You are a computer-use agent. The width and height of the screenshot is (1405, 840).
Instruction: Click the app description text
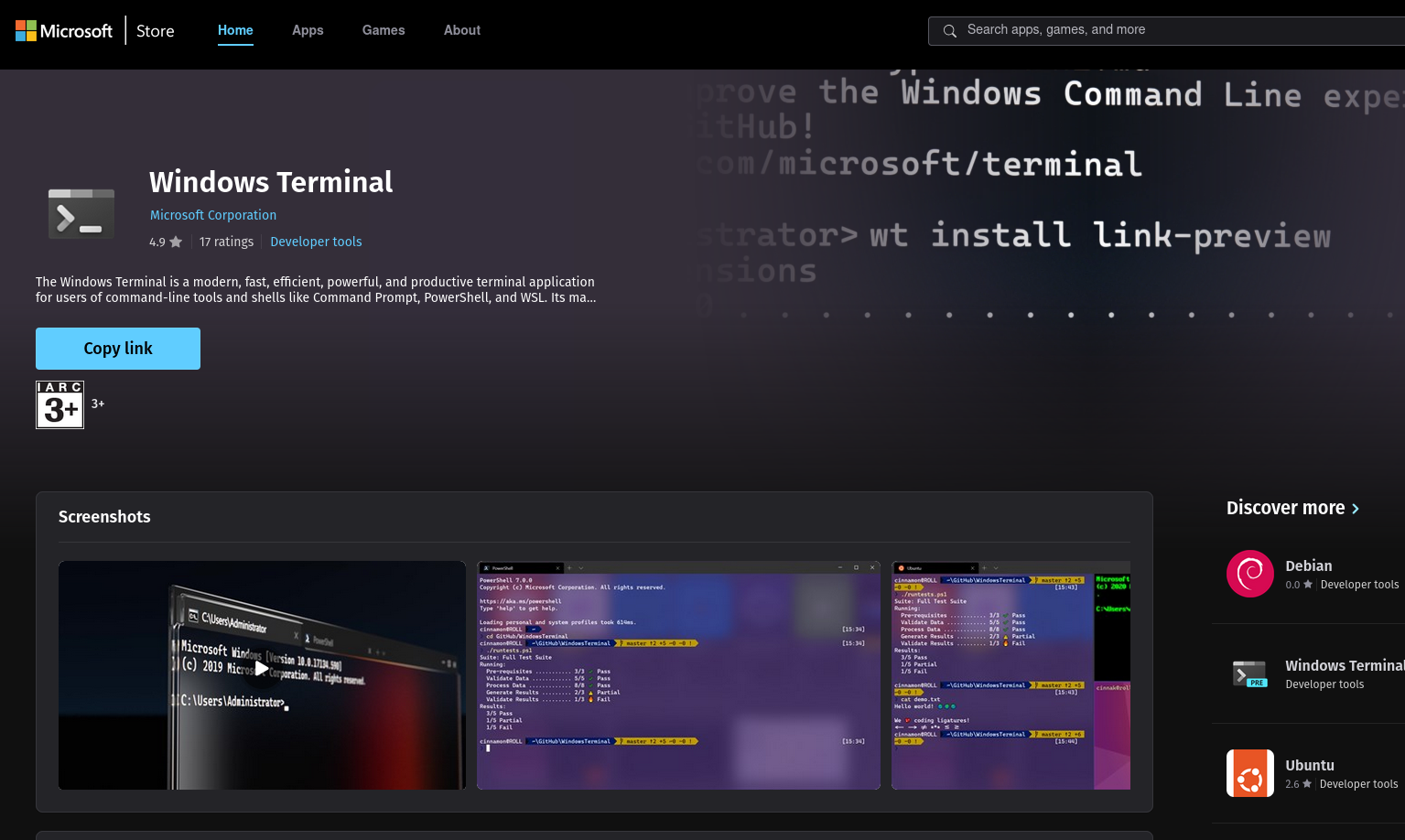point(316,290)
